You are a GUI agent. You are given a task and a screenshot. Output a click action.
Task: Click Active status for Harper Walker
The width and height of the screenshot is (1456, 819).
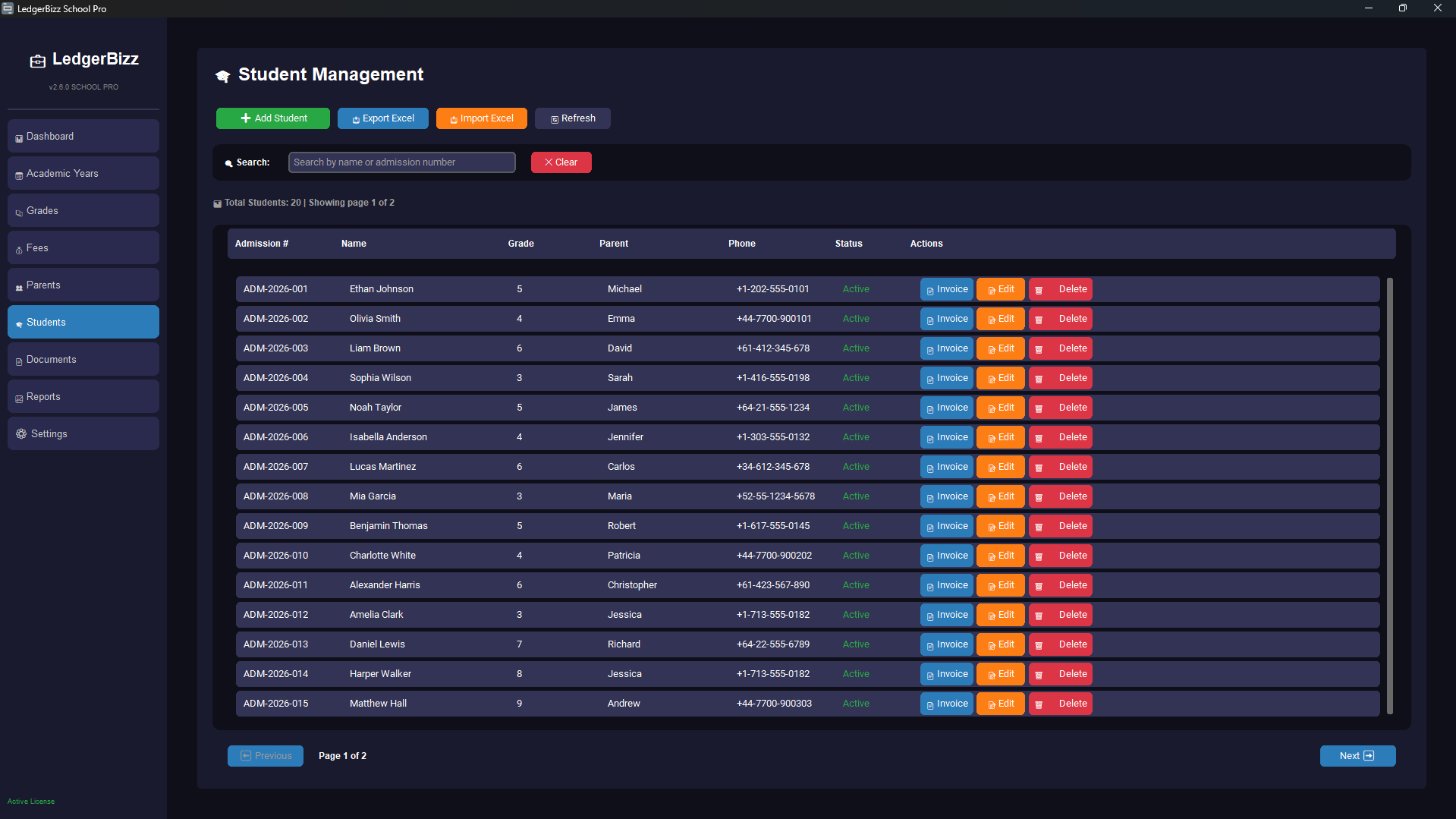(856, 674)
